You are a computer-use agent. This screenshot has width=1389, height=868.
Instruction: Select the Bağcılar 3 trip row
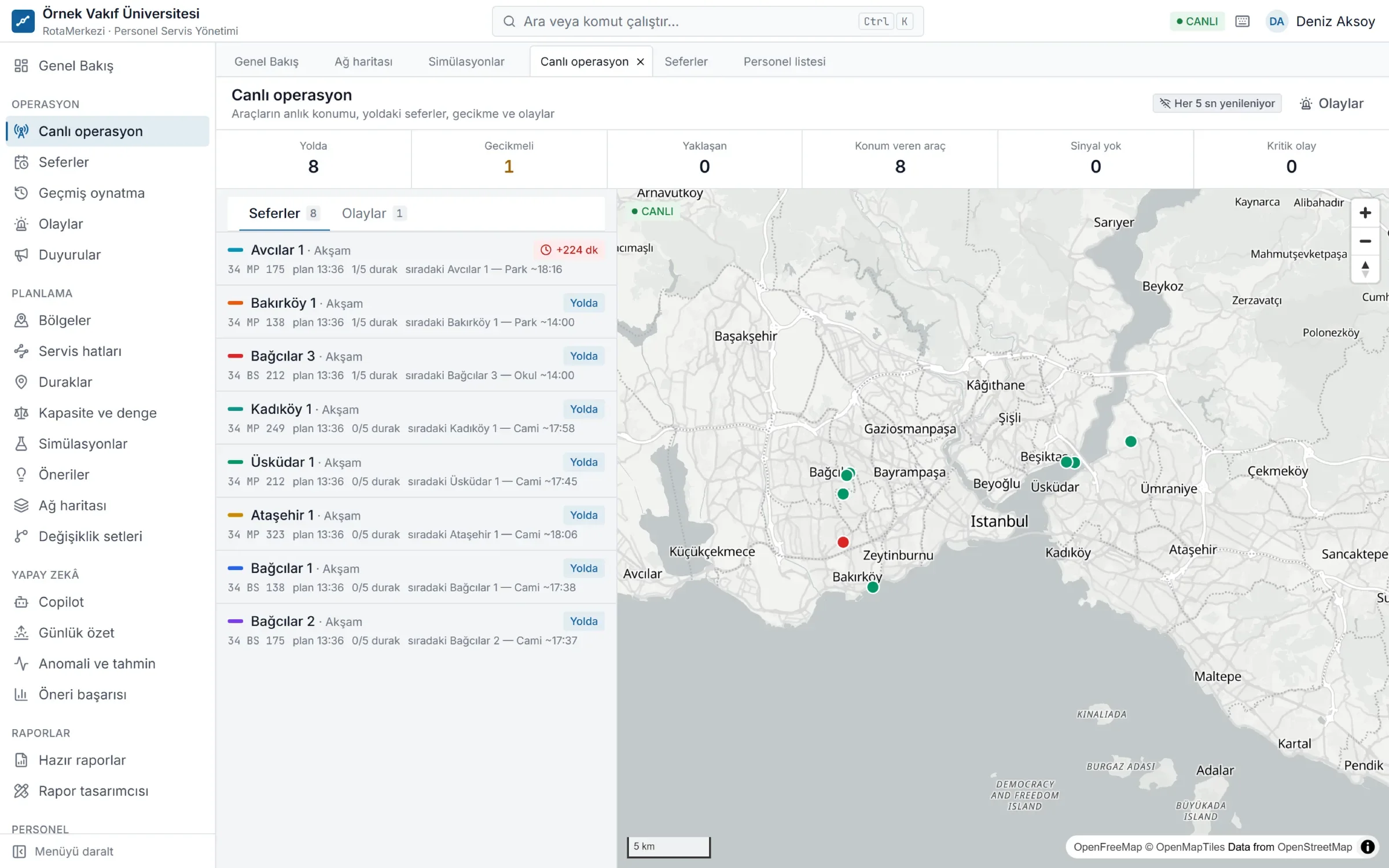pyautogui.click(x=416, y=365)
